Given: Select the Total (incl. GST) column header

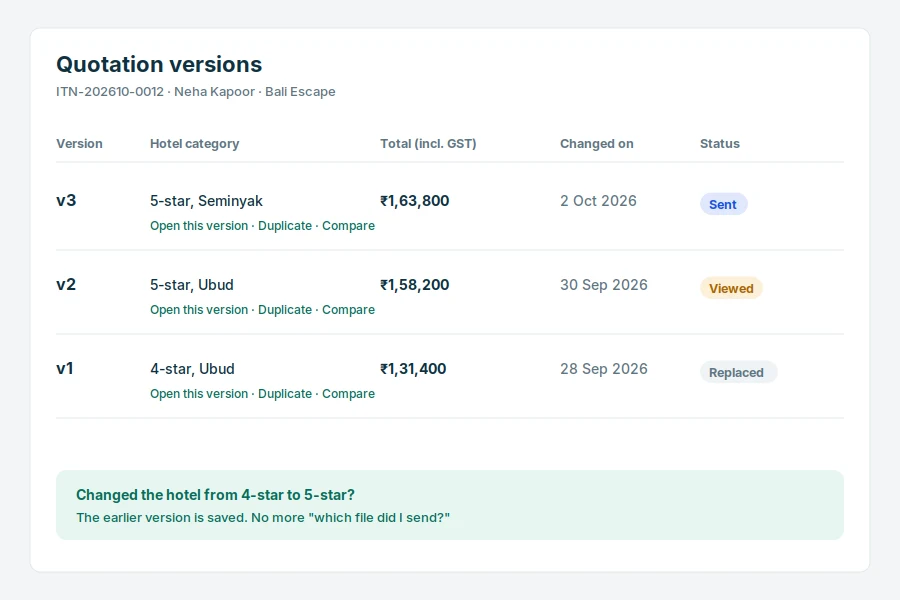Looking at the screenshot, I should (428, 144).
